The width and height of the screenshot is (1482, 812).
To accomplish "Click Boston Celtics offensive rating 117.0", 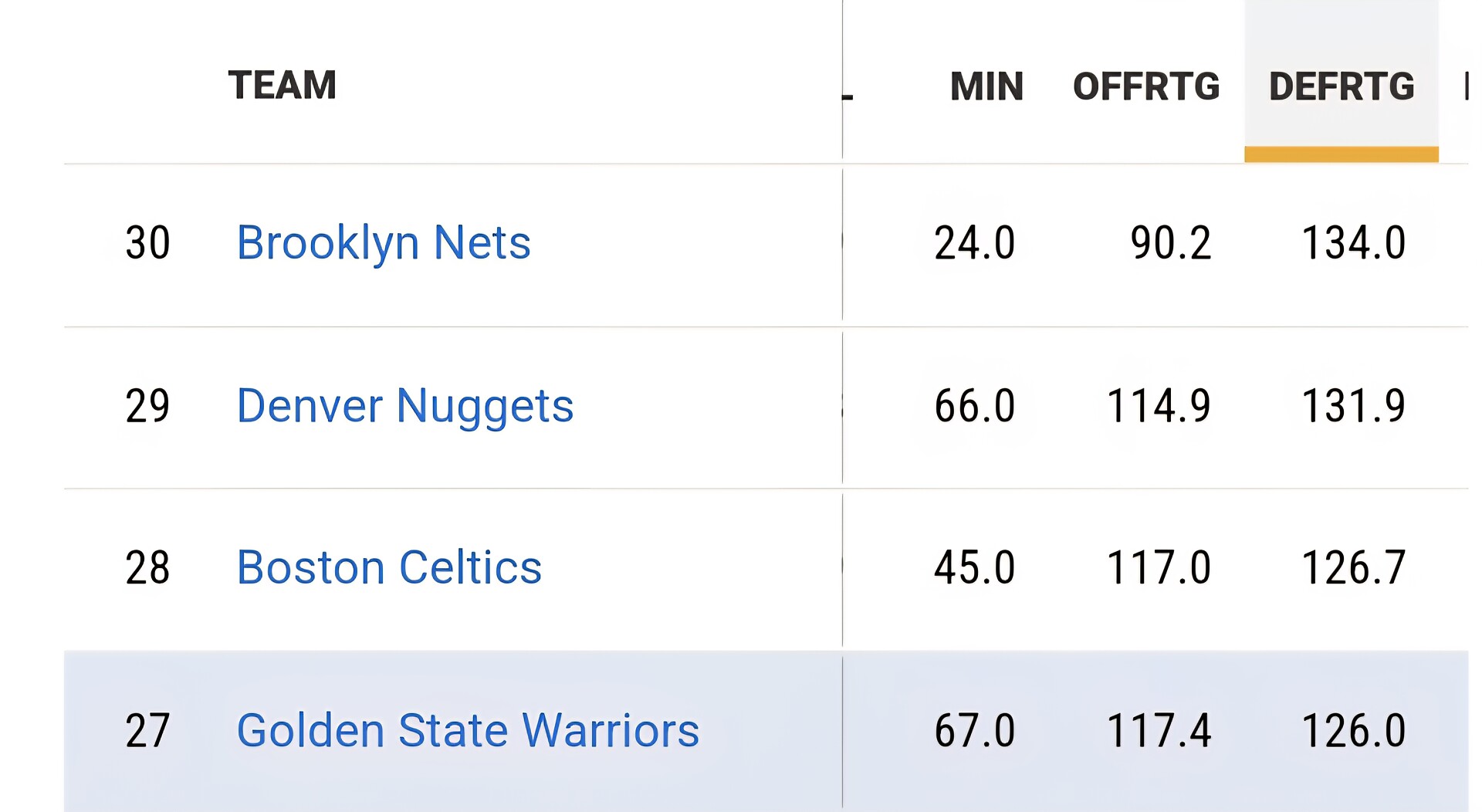I will click(x=1159, y=568).
